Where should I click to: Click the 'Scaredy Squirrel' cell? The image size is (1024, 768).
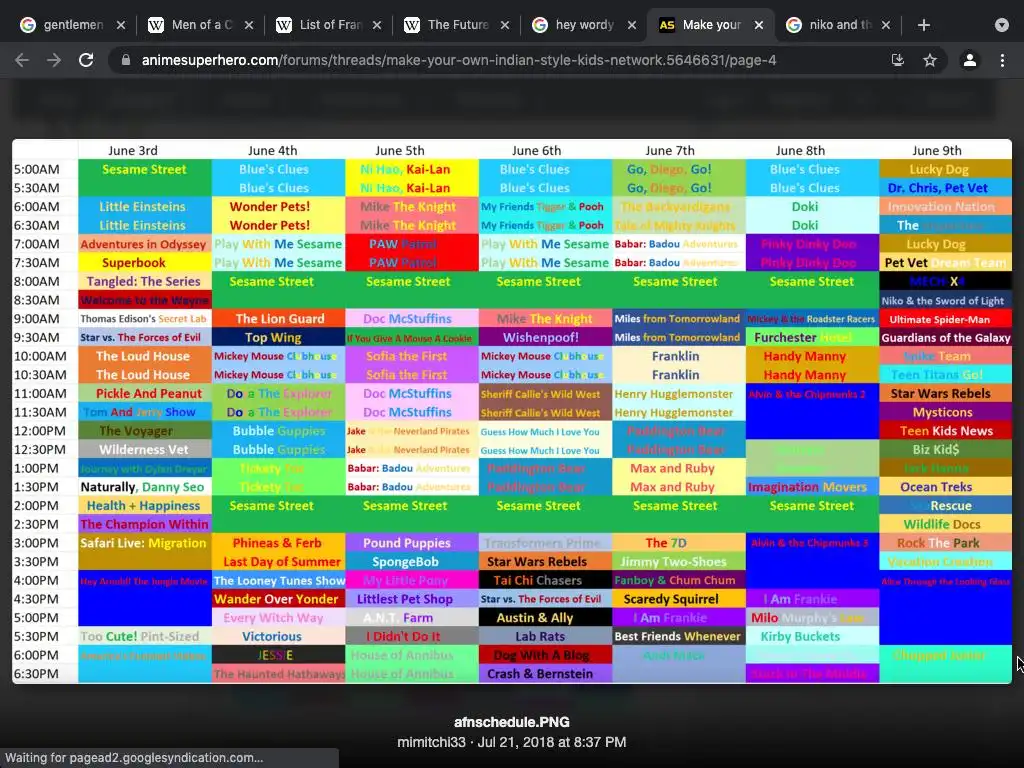click(679, 600)
